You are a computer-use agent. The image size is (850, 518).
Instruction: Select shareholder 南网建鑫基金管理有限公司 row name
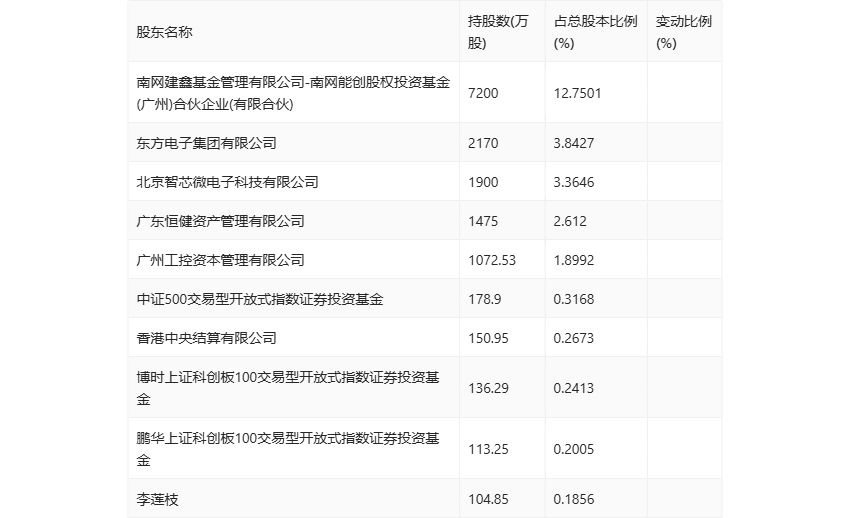click(293, 93)
